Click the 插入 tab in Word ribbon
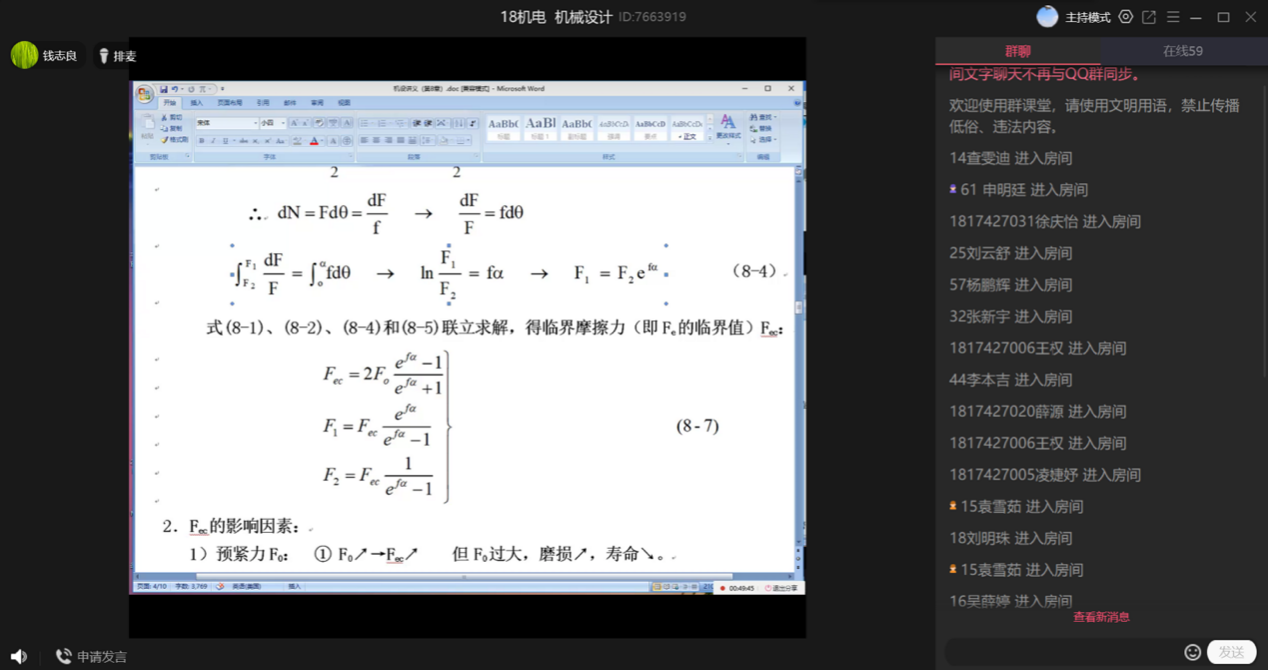Image resolution: width=1268 pixels, height=670 pixels. tap(197, 103)
